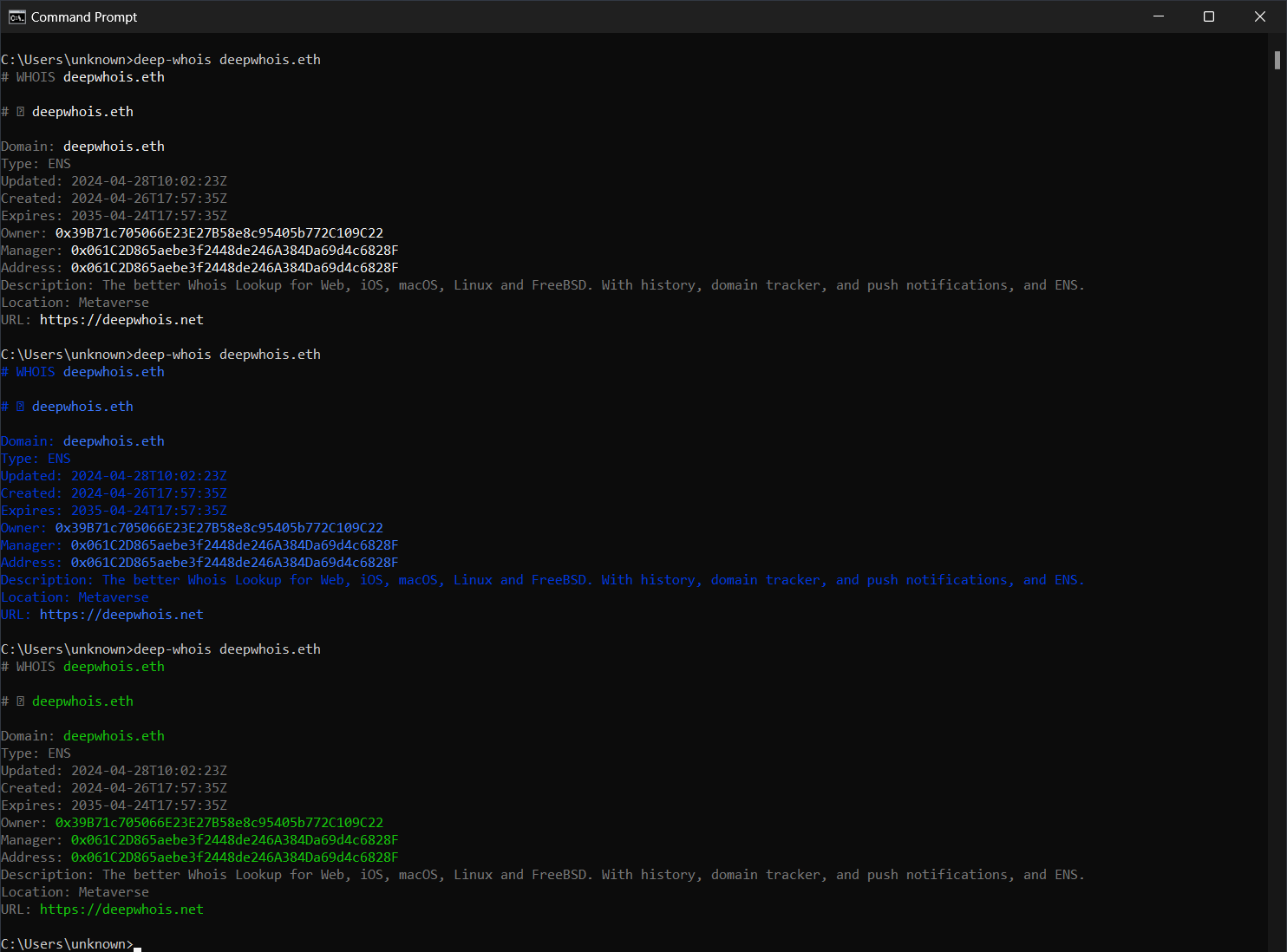
Task: Click the Expires date 2035-04-24T17:57:35Z
Action: (x=149, y=215)
